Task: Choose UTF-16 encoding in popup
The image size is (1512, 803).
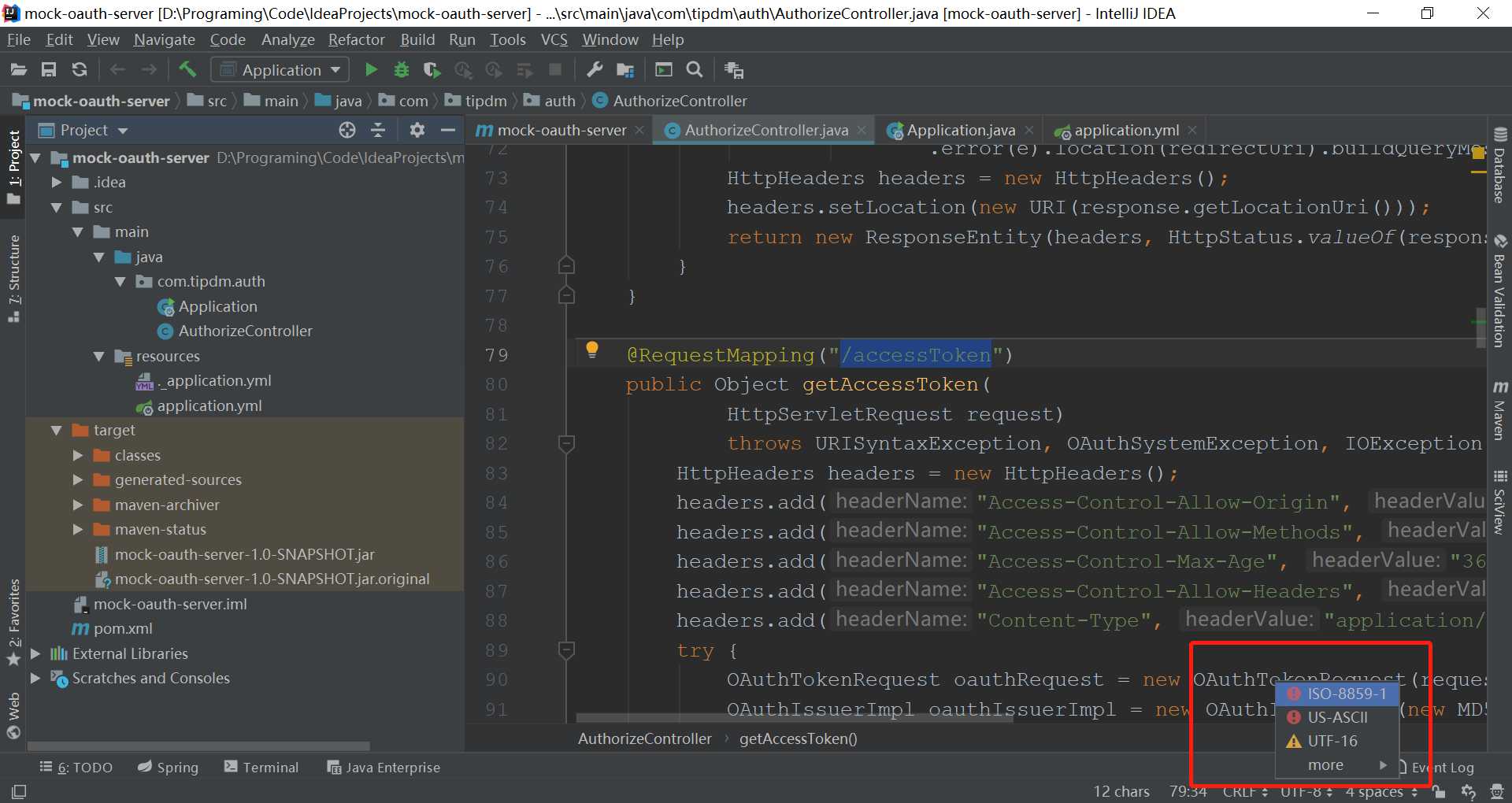Action: tap(1337, 741)
